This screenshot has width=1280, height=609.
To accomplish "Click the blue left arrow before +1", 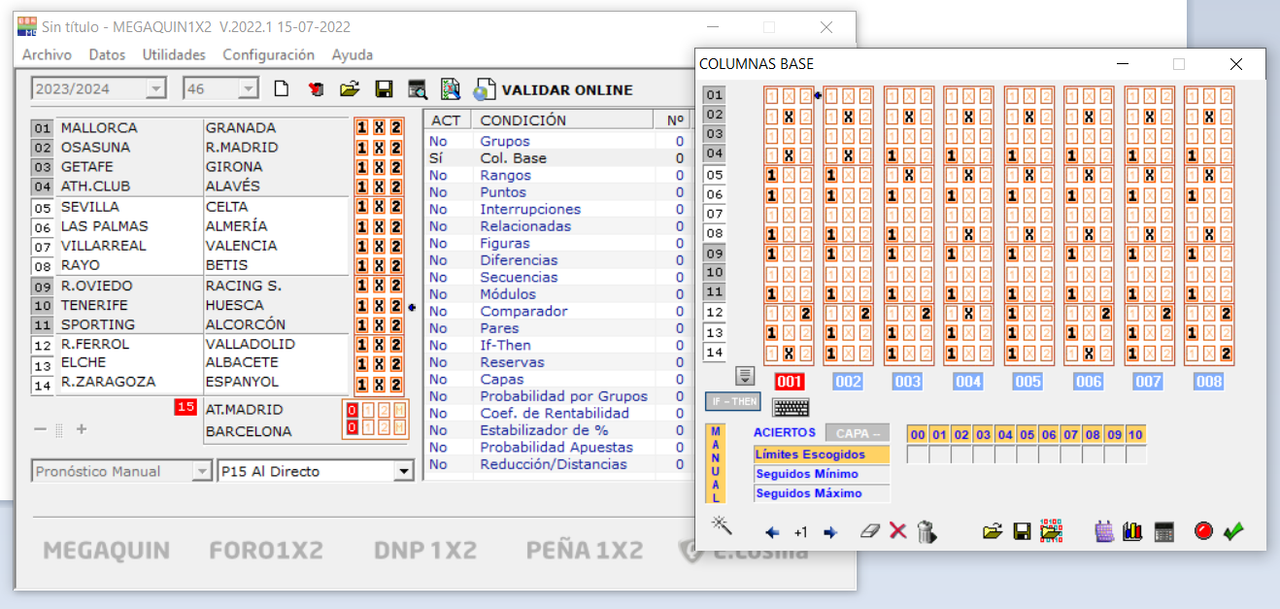I will [772, 532].
